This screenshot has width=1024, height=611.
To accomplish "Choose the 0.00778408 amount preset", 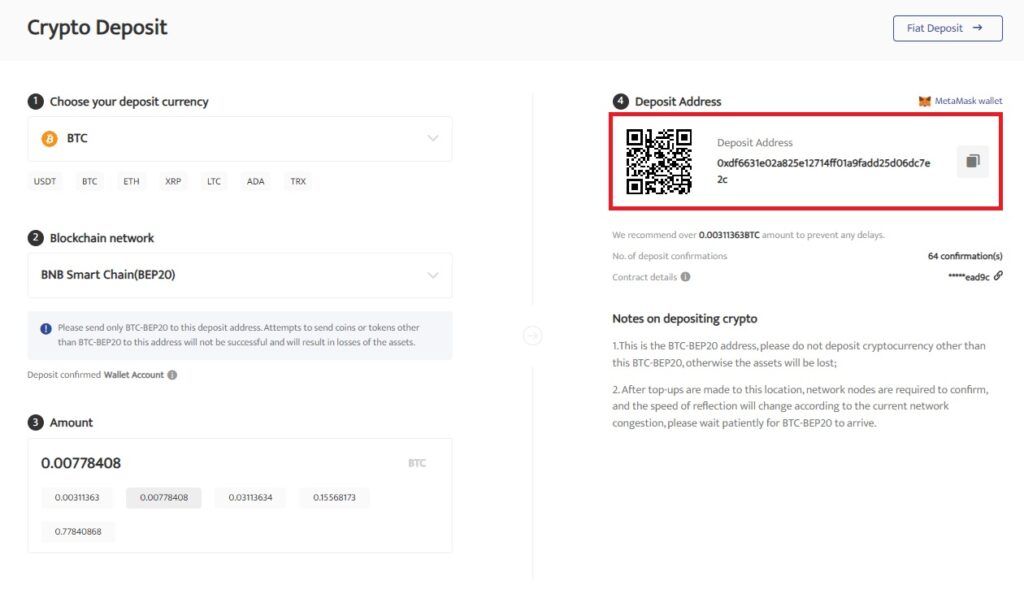I will click(x=164, y=497).
